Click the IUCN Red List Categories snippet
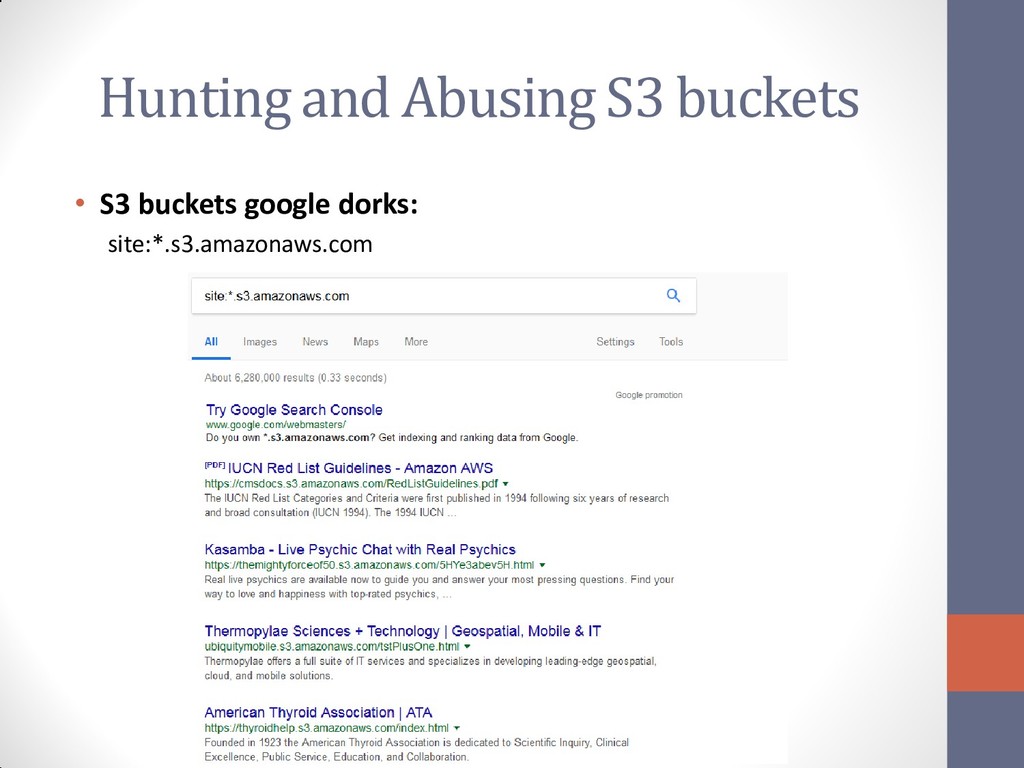1024x768 pixels. (x=436, y=505)
